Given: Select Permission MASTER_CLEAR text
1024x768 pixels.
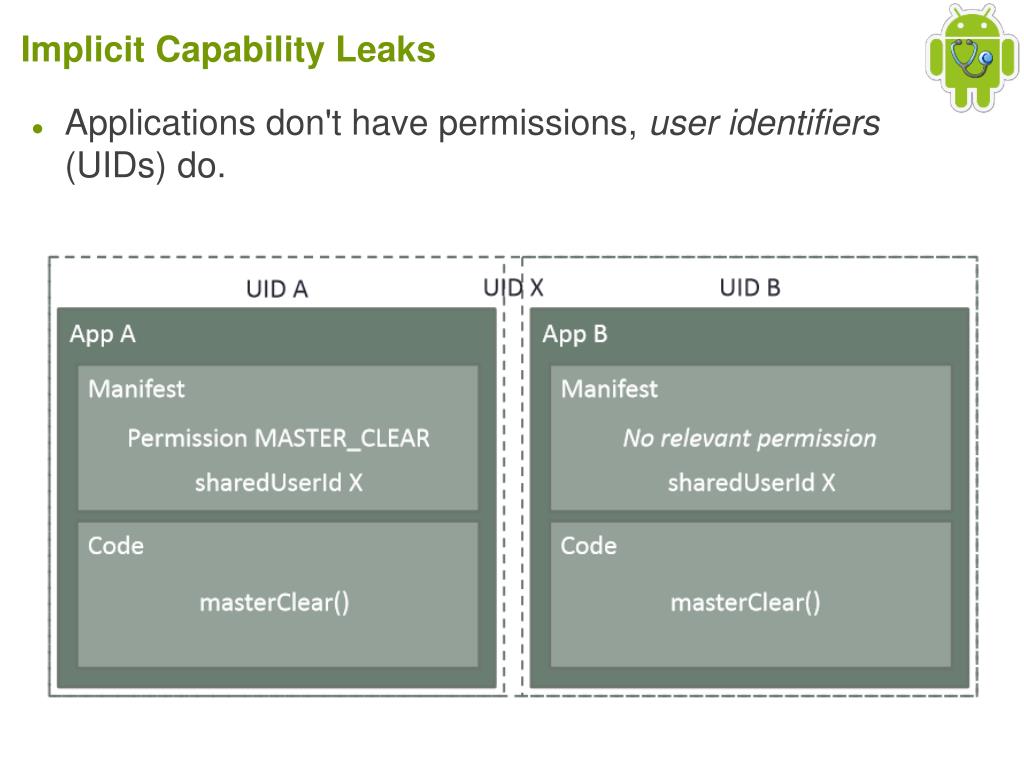Looking at the screenshot, I should (x=279, y=438).
